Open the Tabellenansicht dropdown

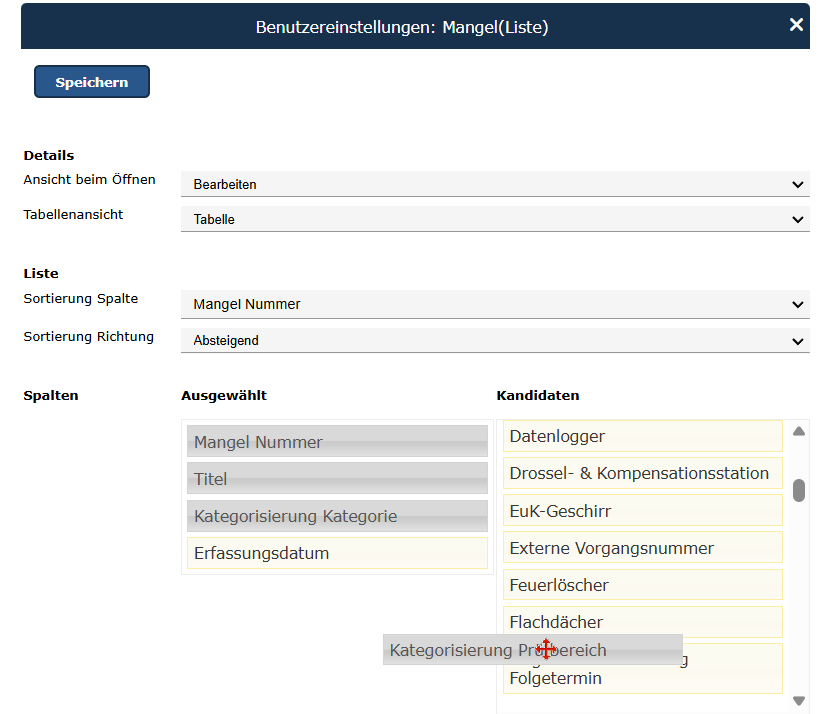click(495, 219)
